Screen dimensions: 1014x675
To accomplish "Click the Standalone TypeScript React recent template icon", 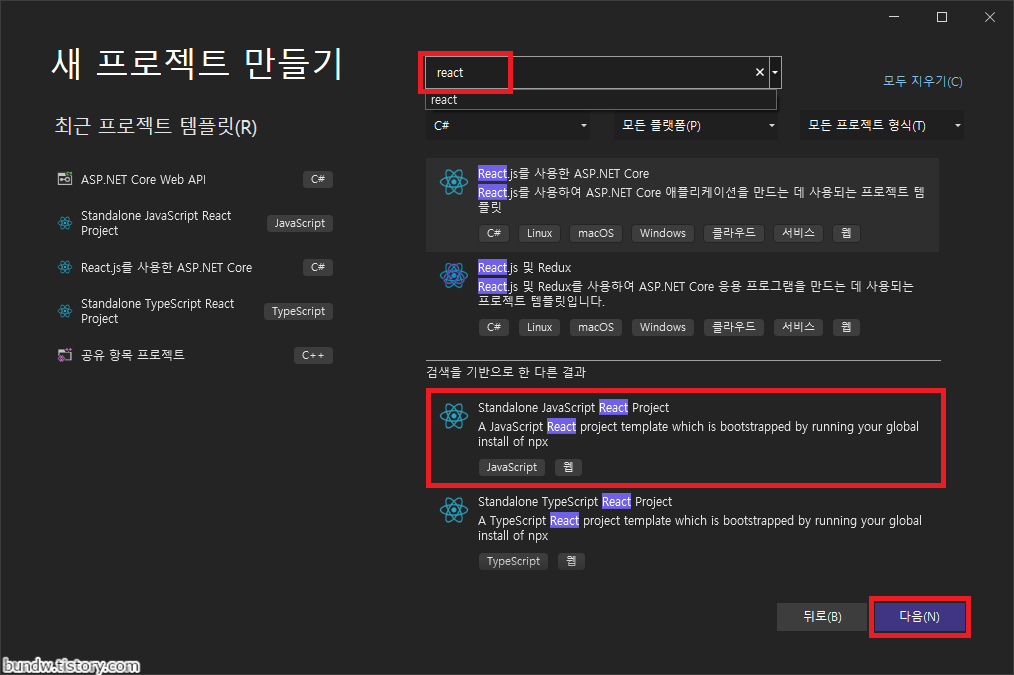I will pos(65,311).
